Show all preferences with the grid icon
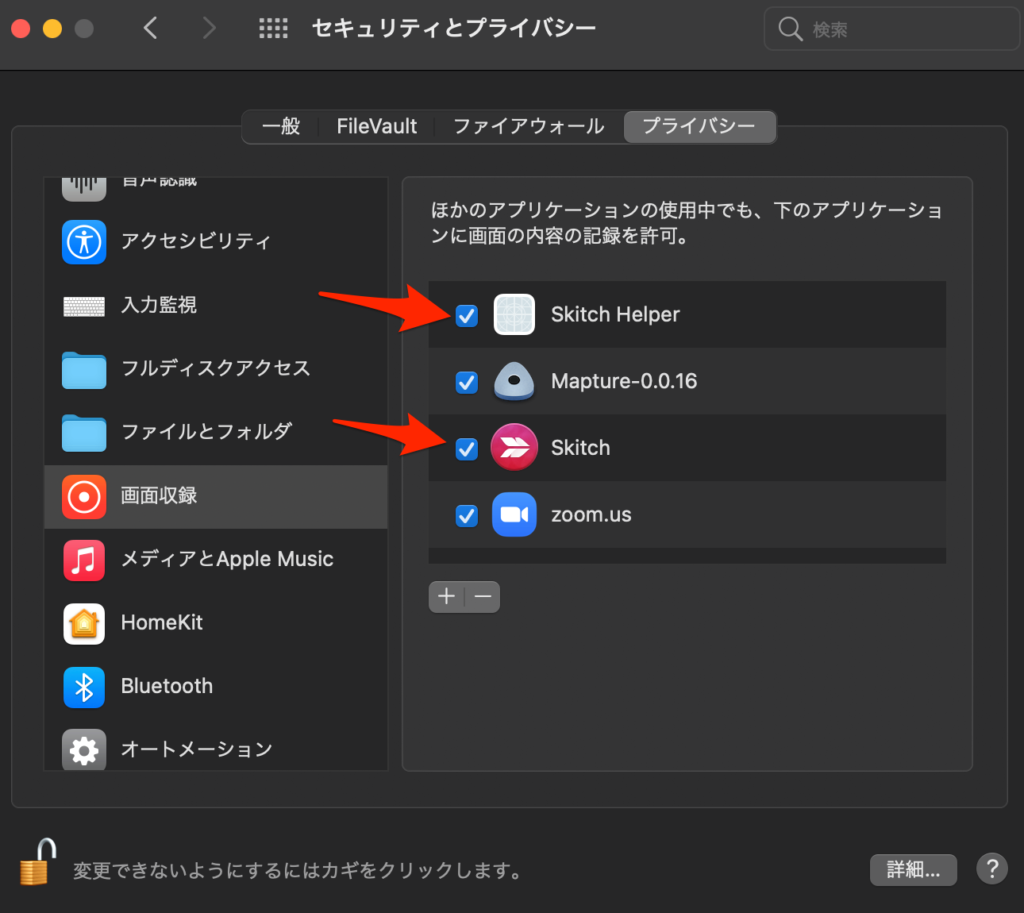This screenshot has height=913, width=1024. (x=273, y=28)
